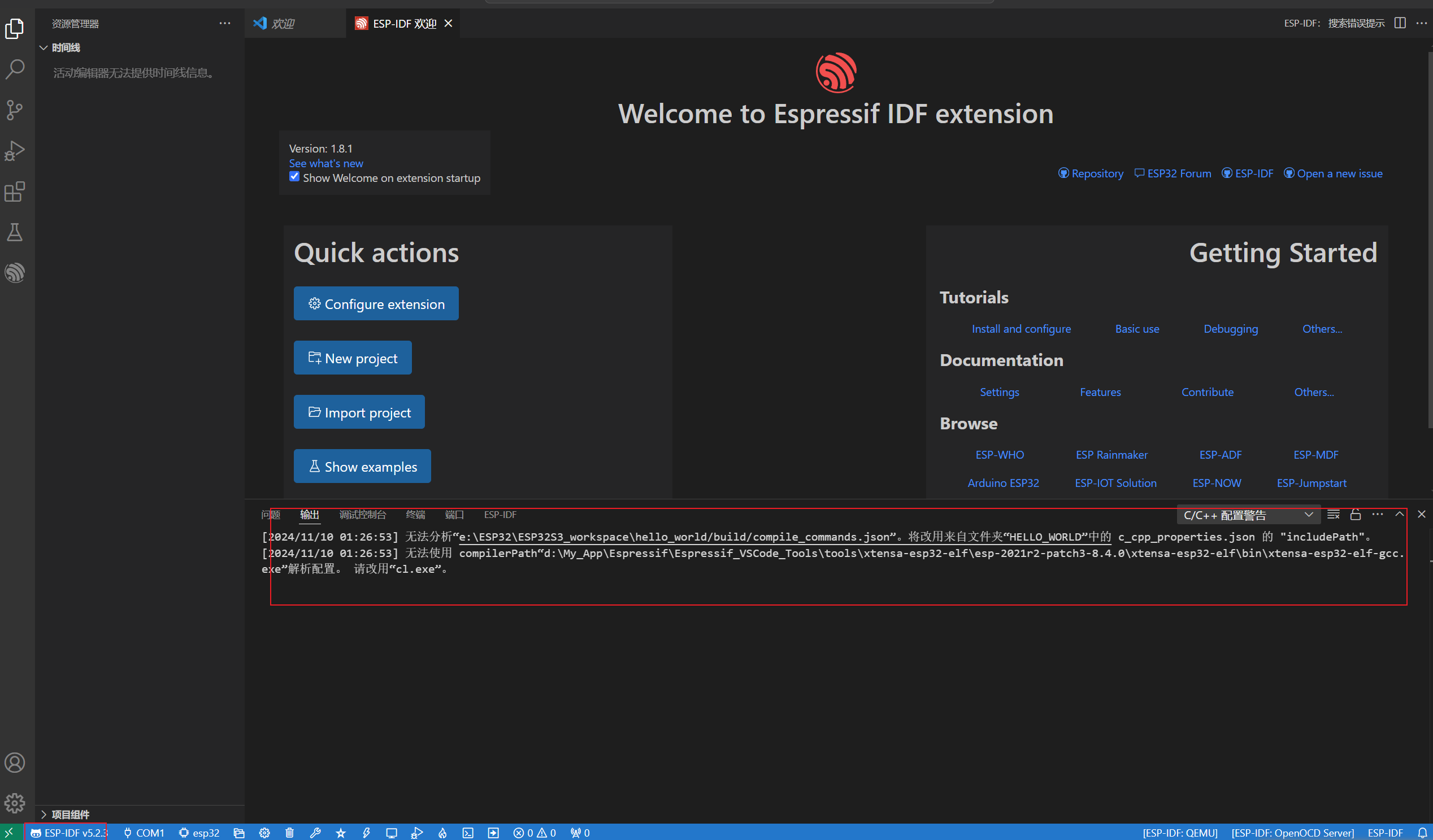Open the Testing flask icon in activity bar
The width and height of the screenshot is (1433, 840).
[x=15, y=232]
